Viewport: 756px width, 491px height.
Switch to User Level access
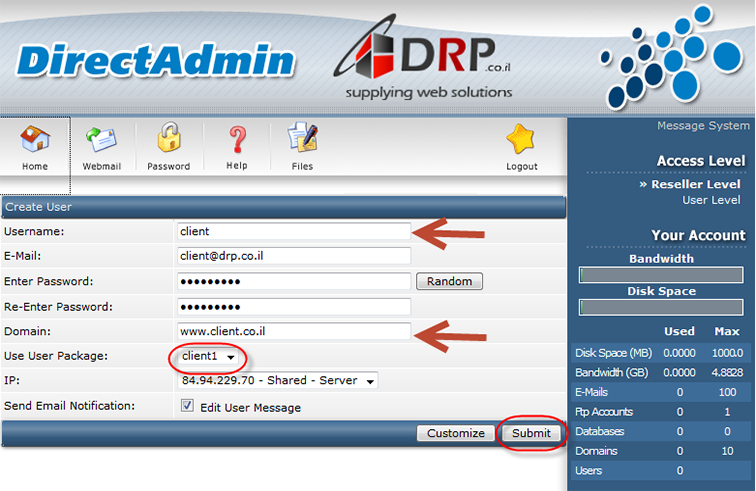click(711, 200)
